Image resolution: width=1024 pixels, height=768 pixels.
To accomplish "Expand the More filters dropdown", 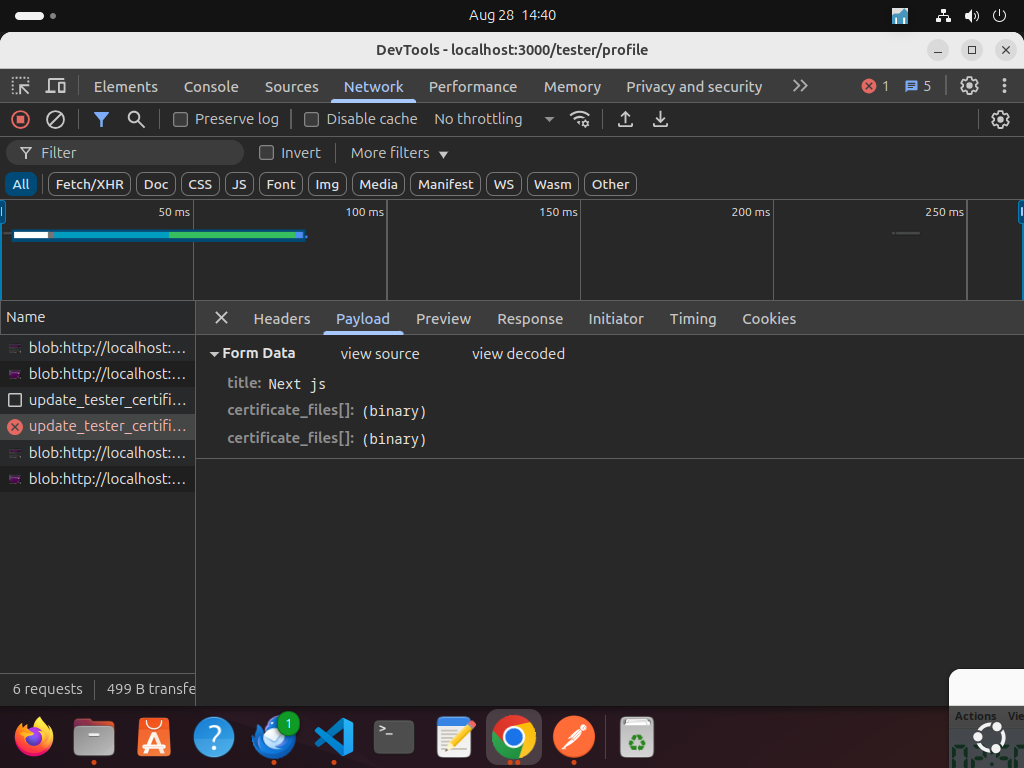I will [x=399, y=153].
